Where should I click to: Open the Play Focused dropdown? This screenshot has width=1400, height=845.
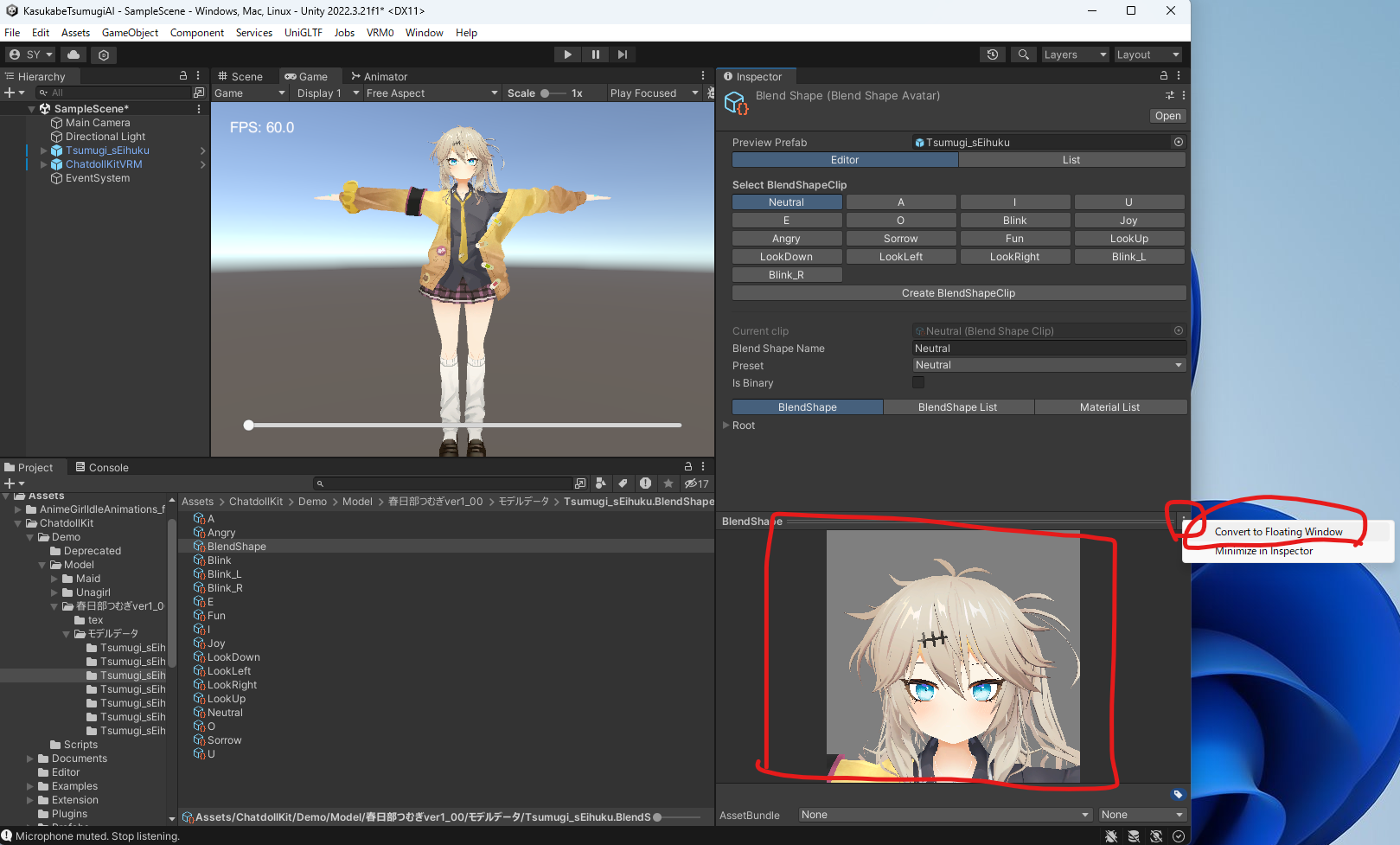click(x=654, y=93)
